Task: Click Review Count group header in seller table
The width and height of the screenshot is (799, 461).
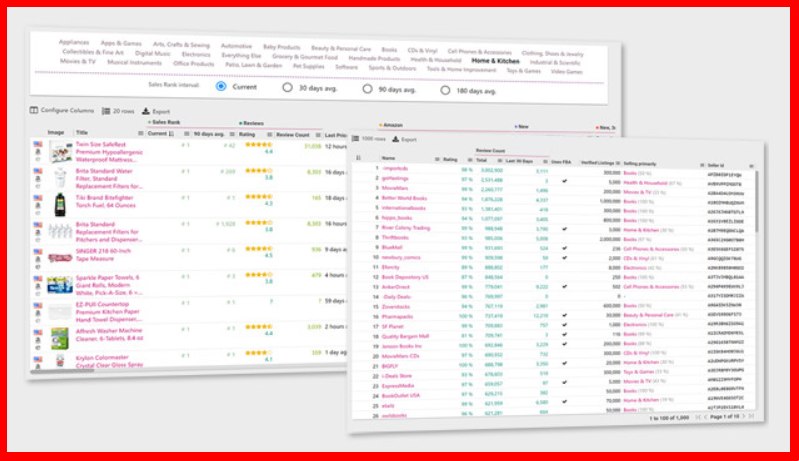Action: [x=490, y=151]
